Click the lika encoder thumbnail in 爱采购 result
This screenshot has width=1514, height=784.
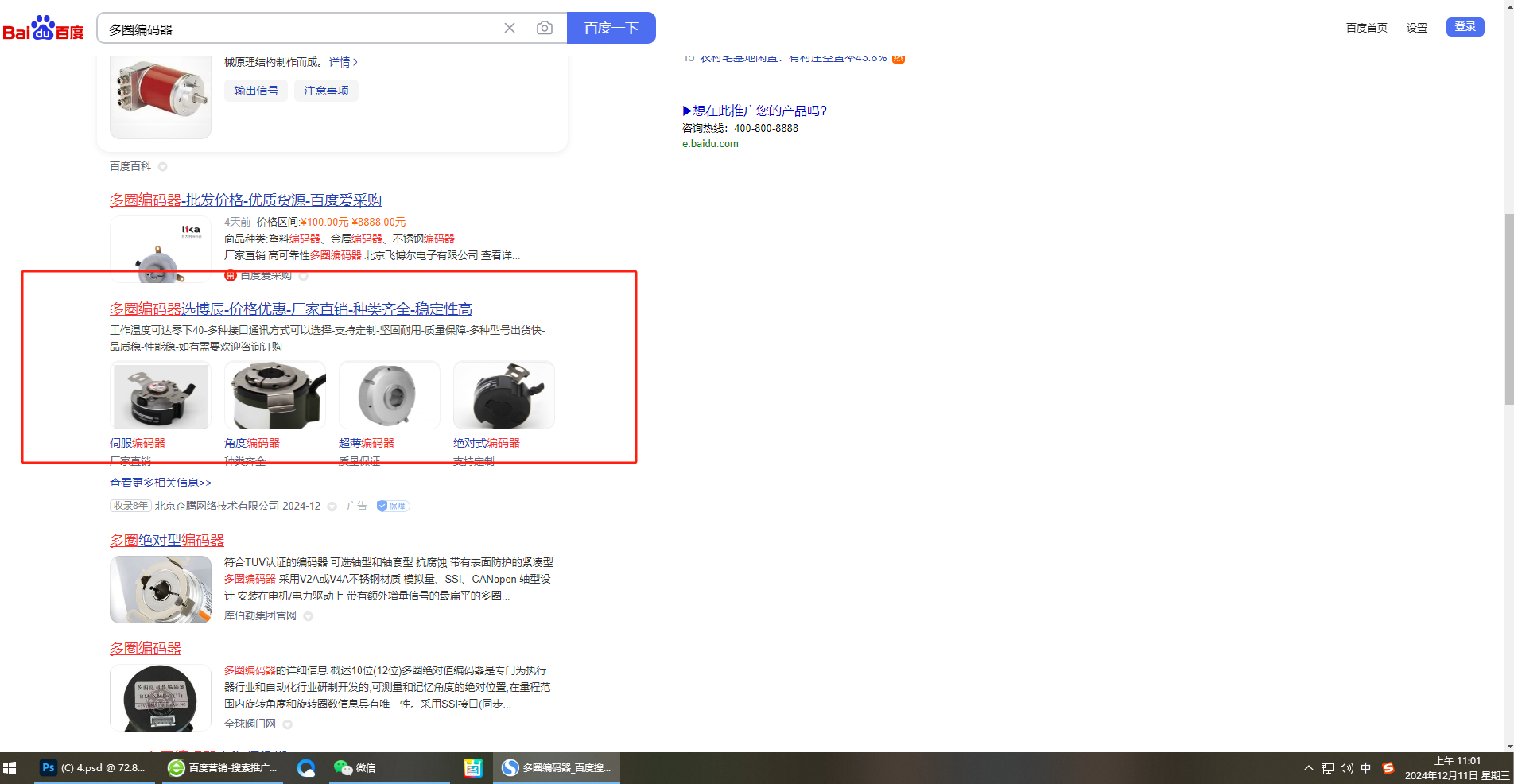click(x=161, y=249)
